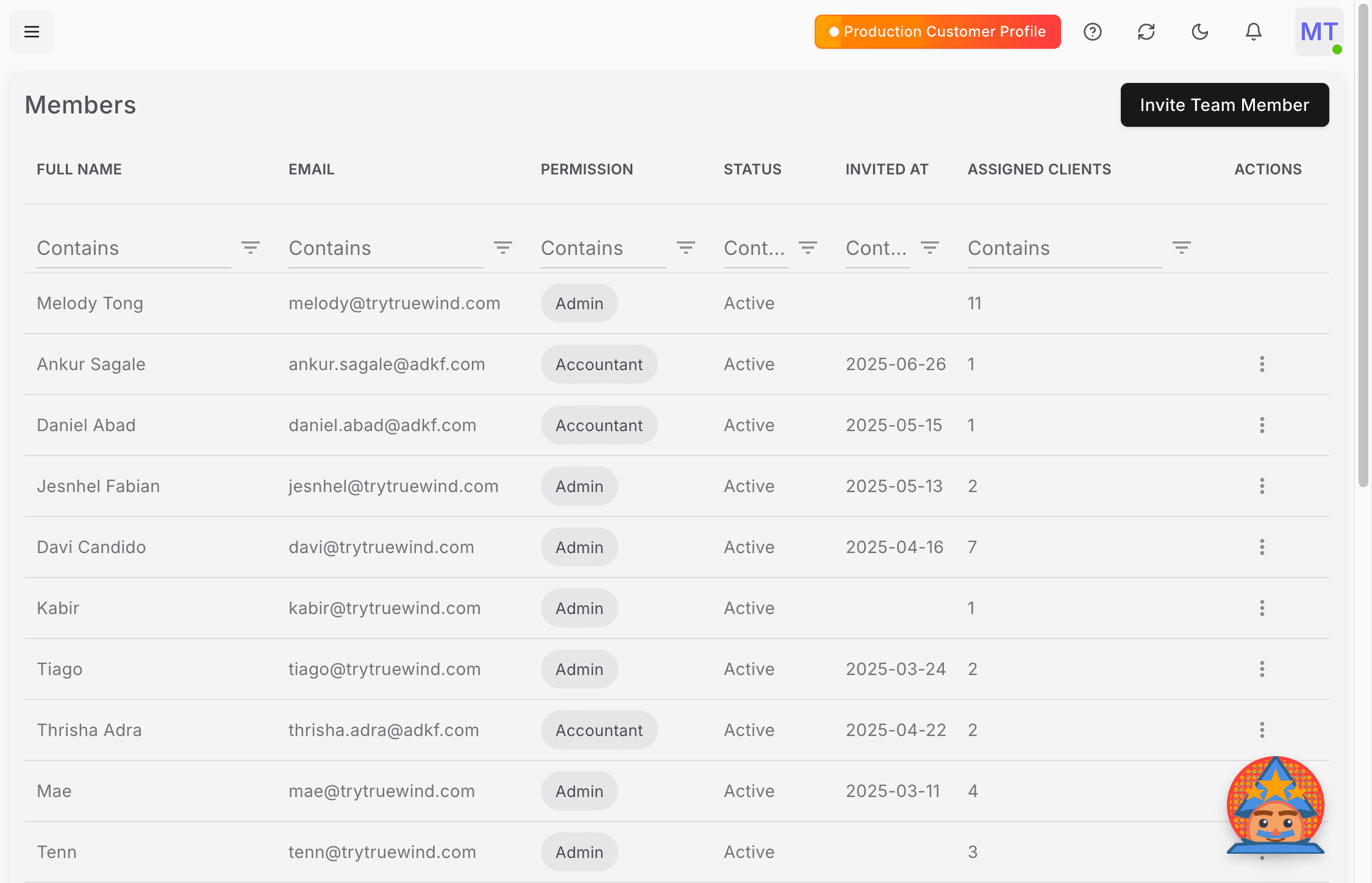This screenshot has width=1372, height=883.
Task: Open the Permission column filter icon
Action: click(686, 248)
